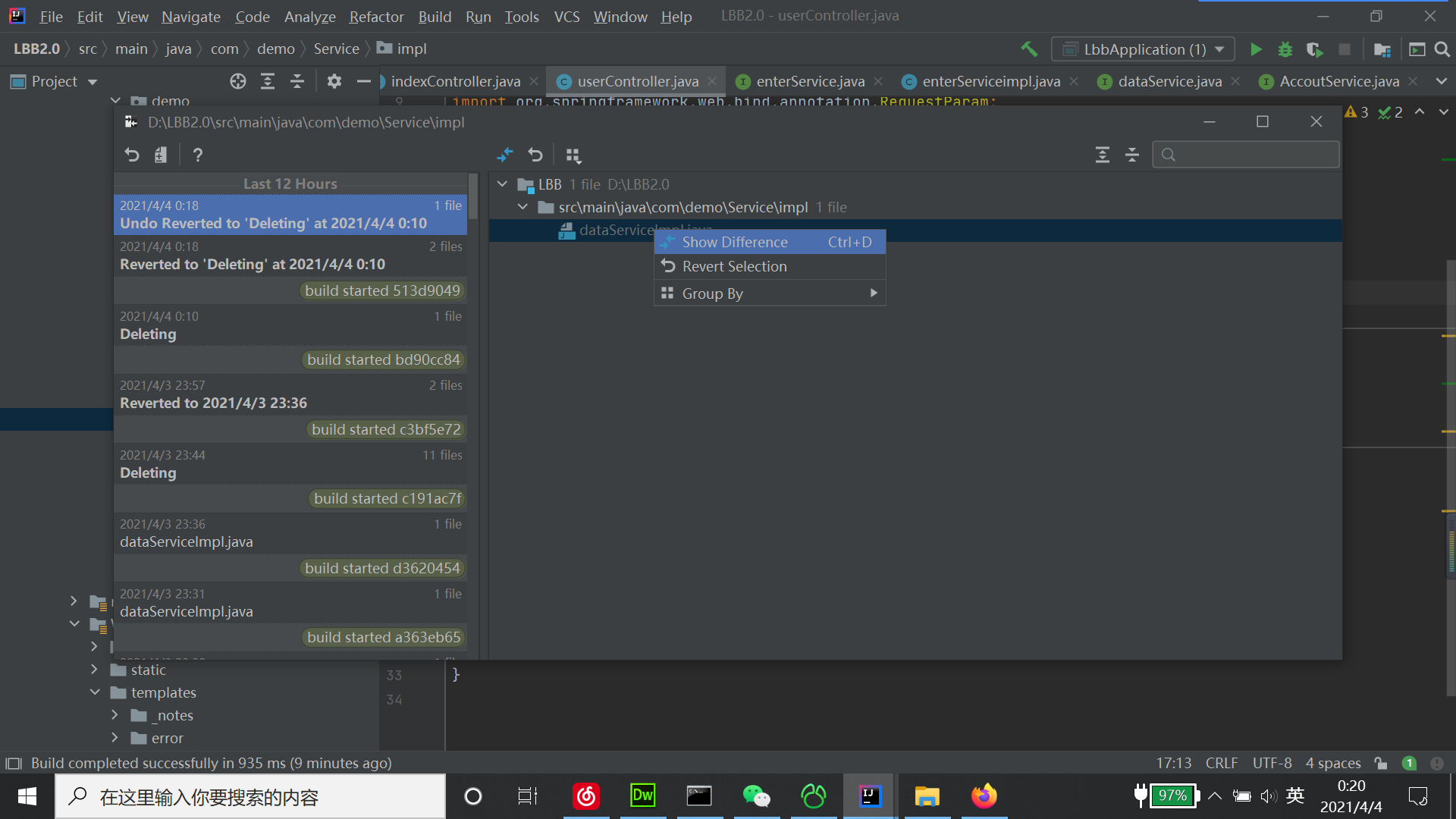Collapse src\main\java\com\demo\Service\impl folder node
This screenshot has height=819, width=1456.
[522, 207]
